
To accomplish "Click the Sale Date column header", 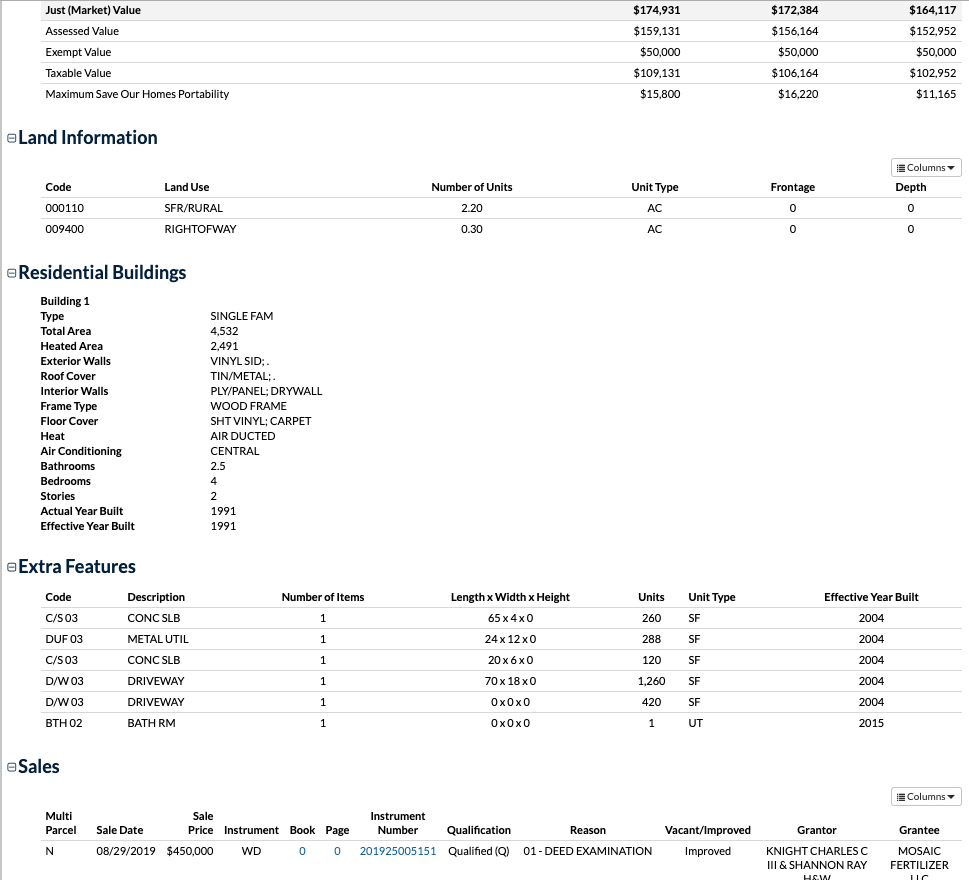I will click(119, 830).
